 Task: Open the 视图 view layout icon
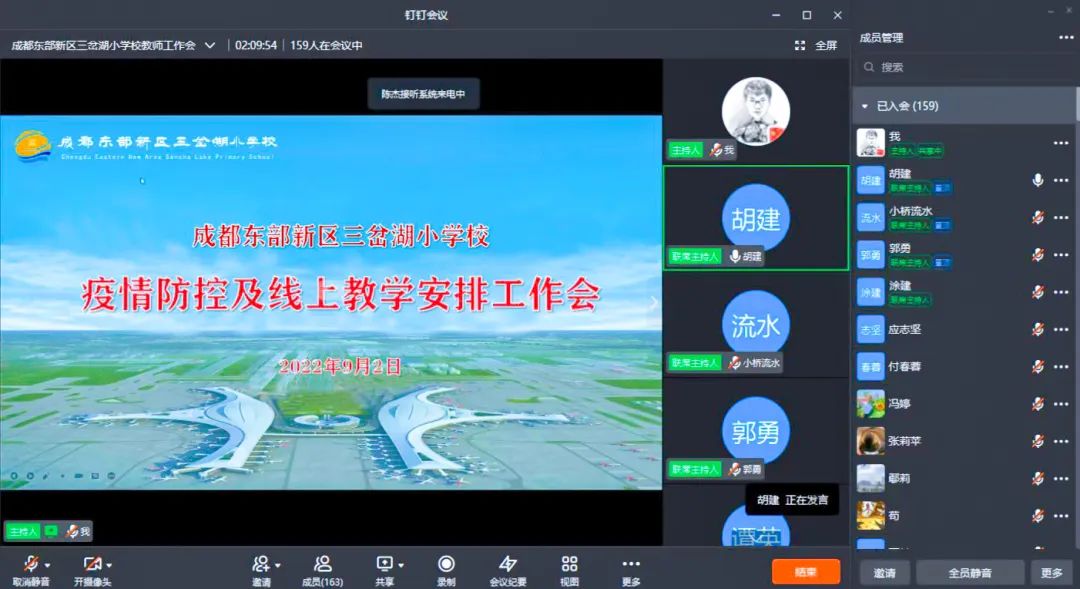pos(569,564)
